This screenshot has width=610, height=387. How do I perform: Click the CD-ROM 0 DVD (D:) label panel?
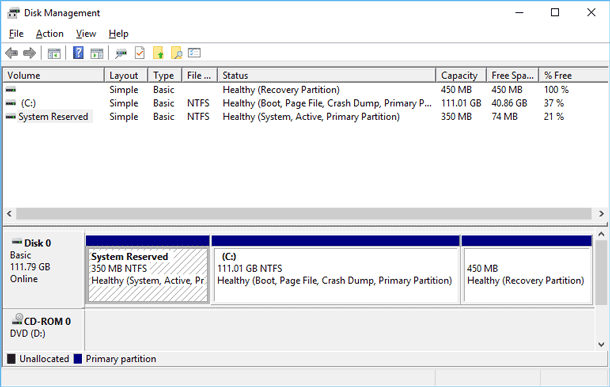click(44, 329)
